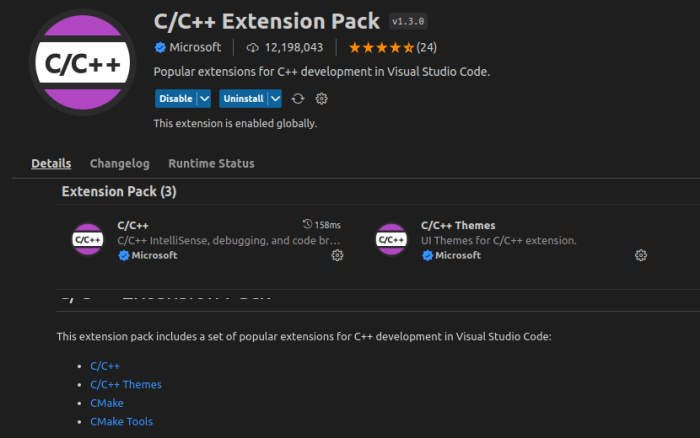The height and width of the screenshot is (438, 700).
Task: Switch to the Changelog tab
Action: click(119, 163)
